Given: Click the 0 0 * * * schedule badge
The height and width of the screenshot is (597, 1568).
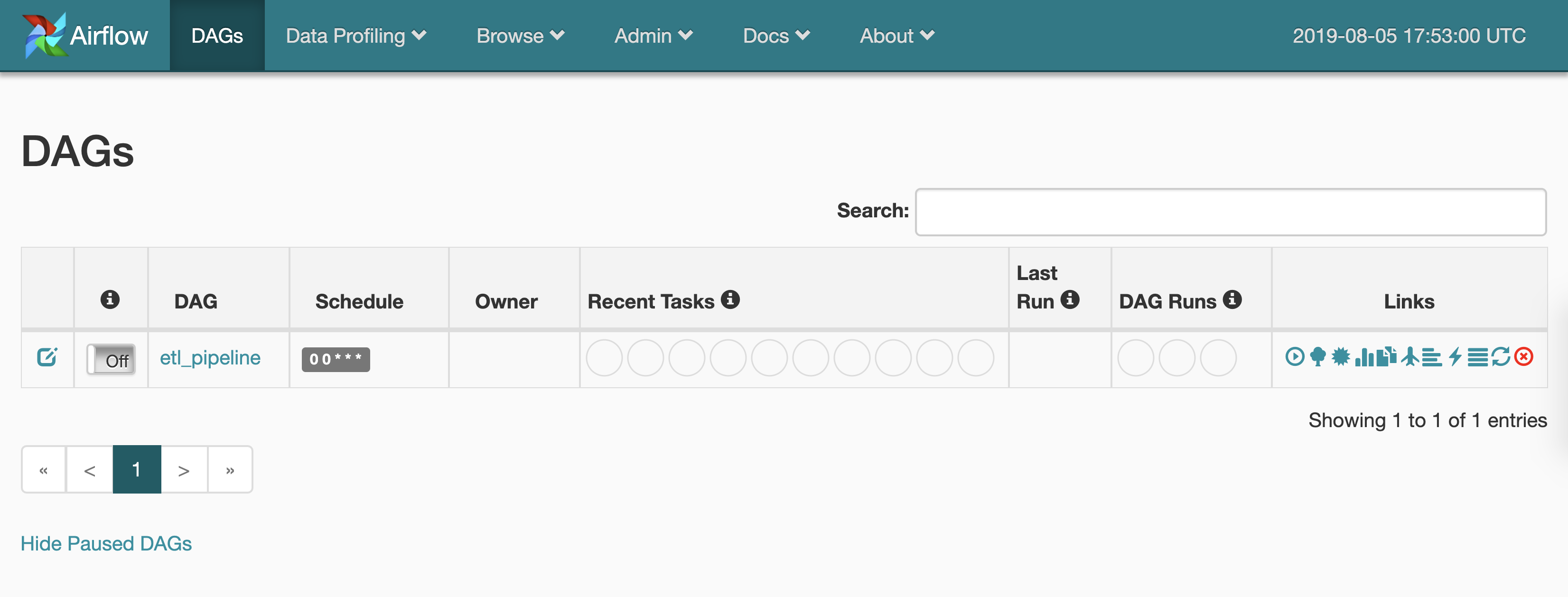Looking at the screenshot, I should pyautogui.click(x=336, y=359).
